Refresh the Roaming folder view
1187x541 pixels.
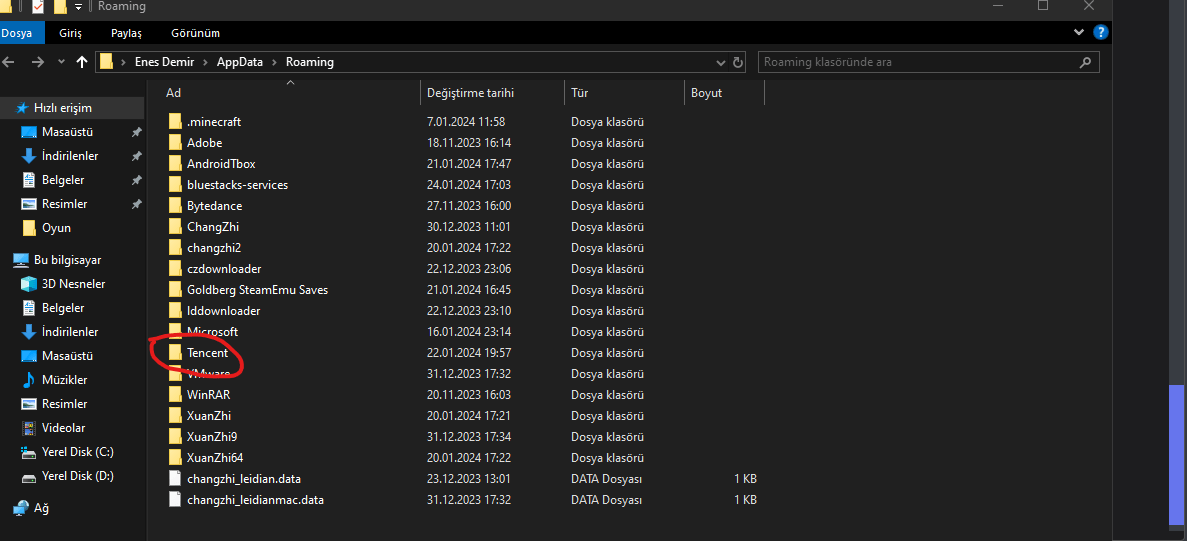click(x=739, y=62)
